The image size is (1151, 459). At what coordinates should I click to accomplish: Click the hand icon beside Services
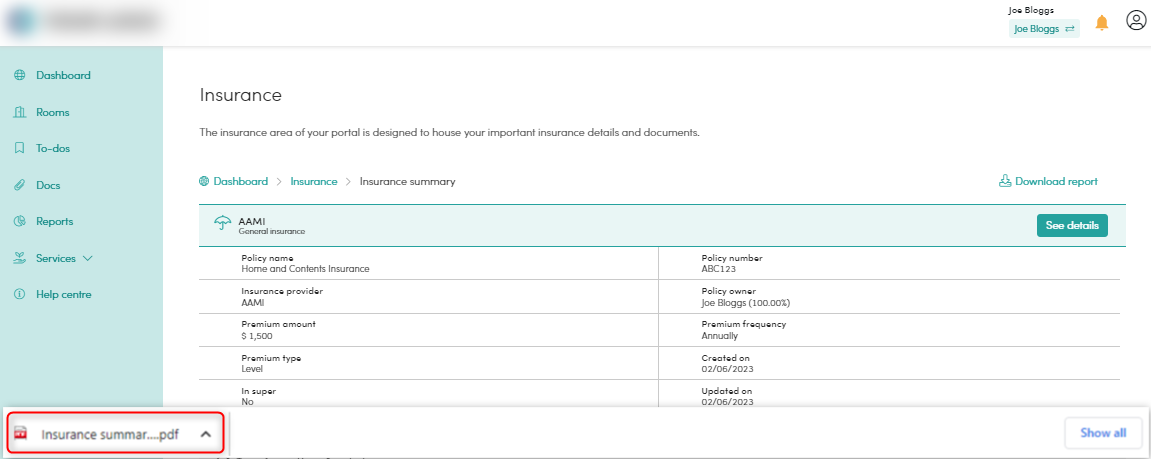[20, 259]
